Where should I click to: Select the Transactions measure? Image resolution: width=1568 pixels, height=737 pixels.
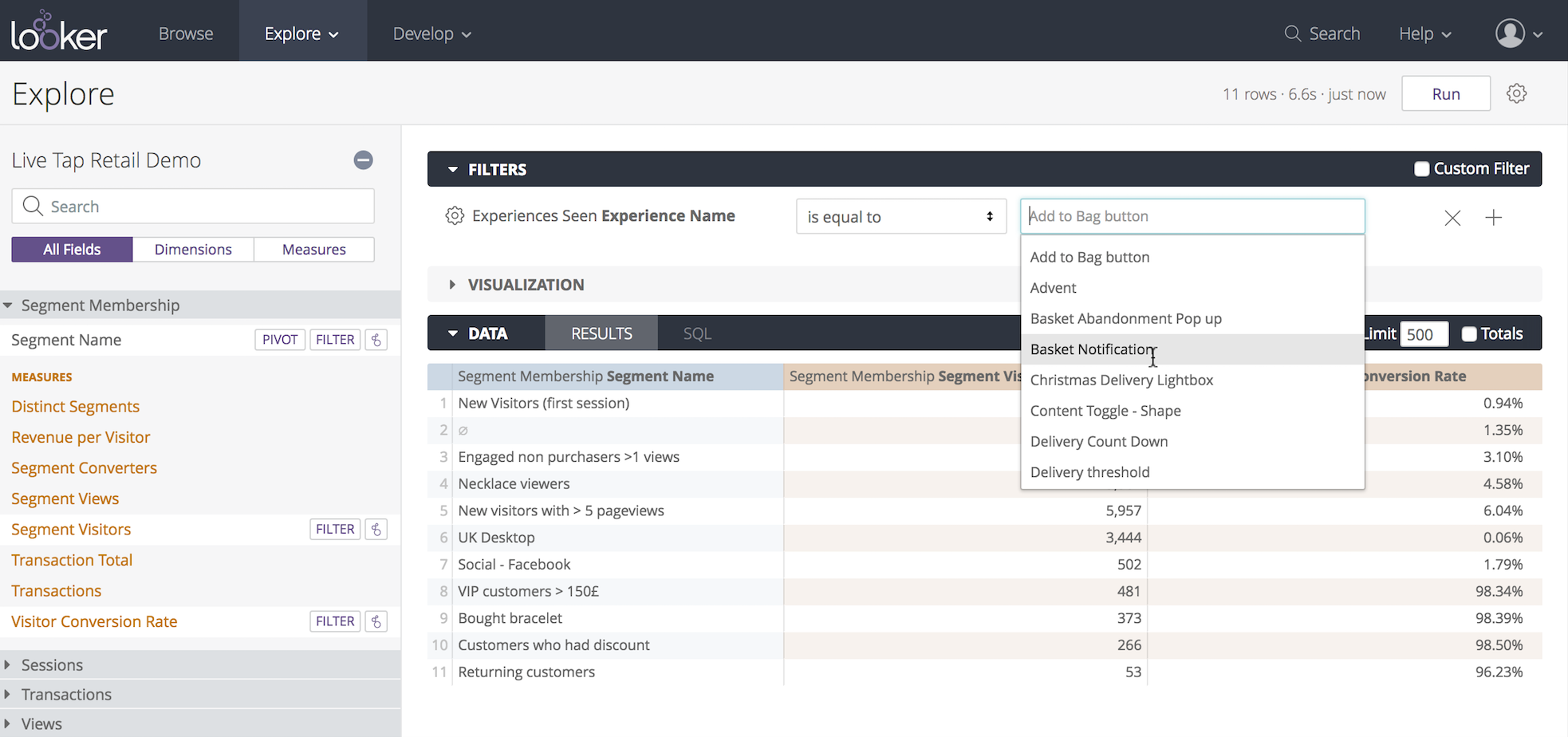point(56,591)
